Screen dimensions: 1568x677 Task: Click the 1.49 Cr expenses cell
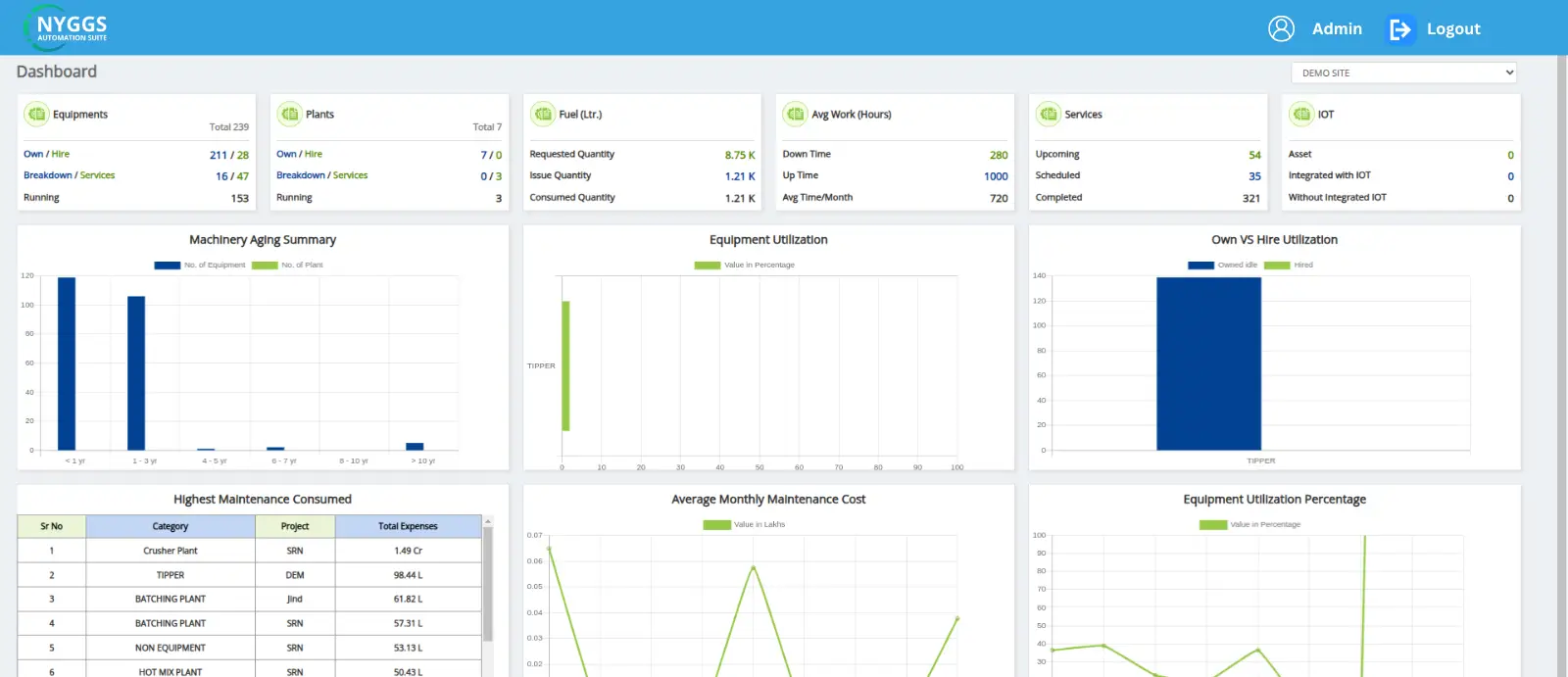click(408, 551)
